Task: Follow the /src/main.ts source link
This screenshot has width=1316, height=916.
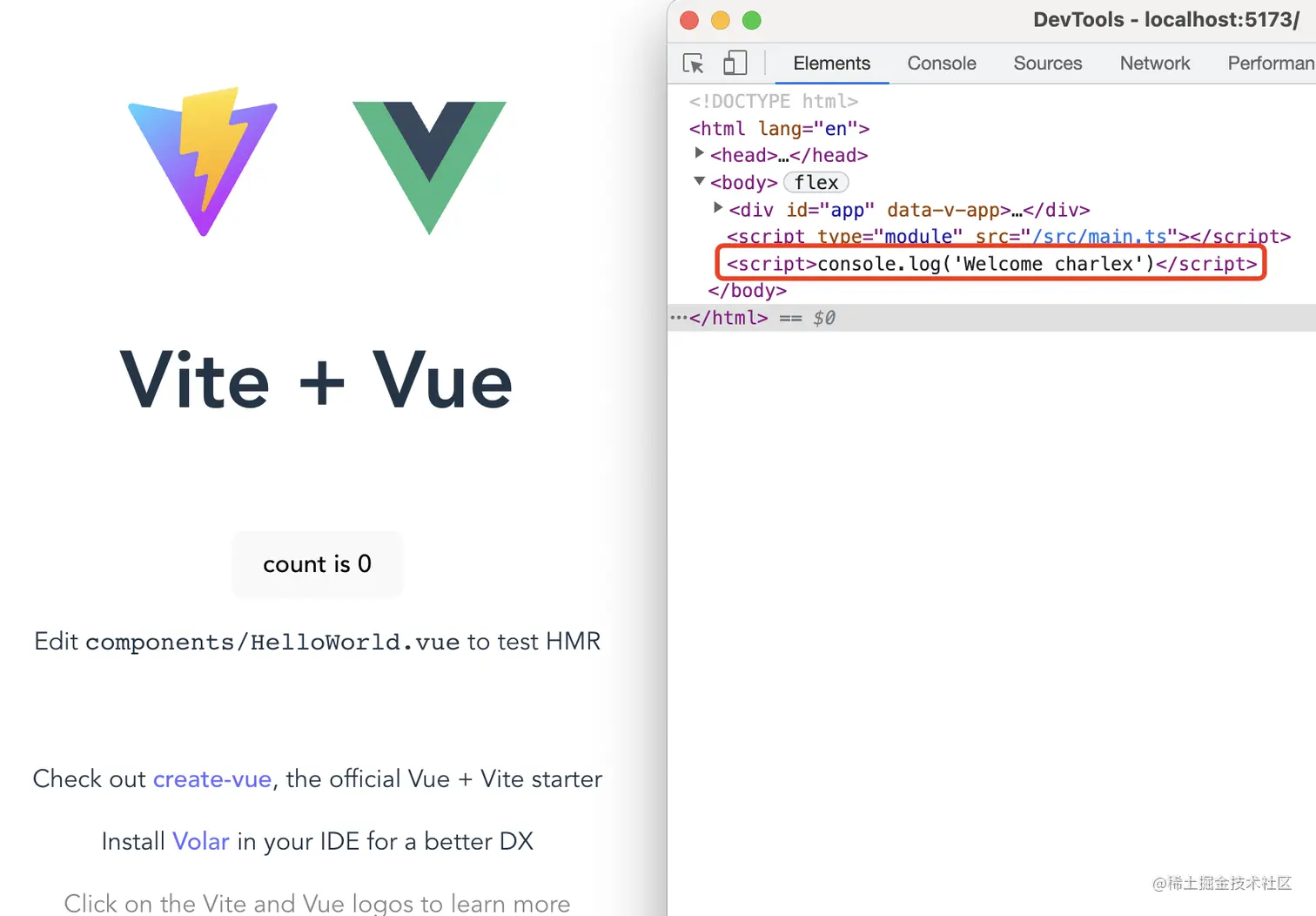Action: (x=1099, y=237)
